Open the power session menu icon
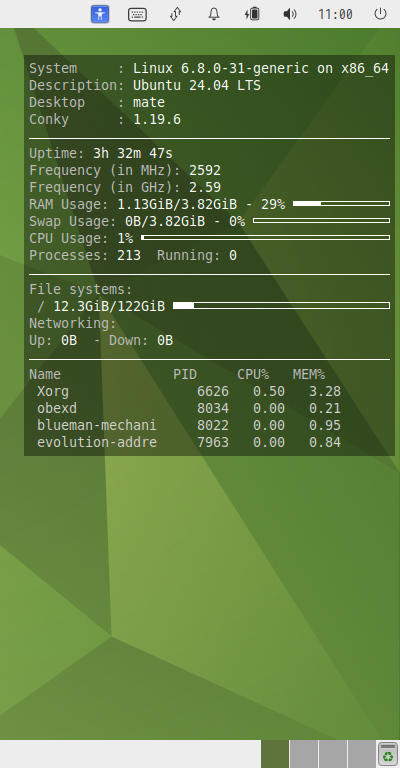The width and height of the screenshot is (400, 768). pyautogui.click(x=380, y=14)
